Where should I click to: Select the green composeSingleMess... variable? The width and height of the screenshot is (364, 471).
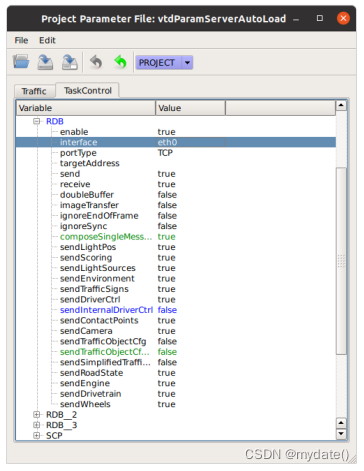tap(106, 237)
